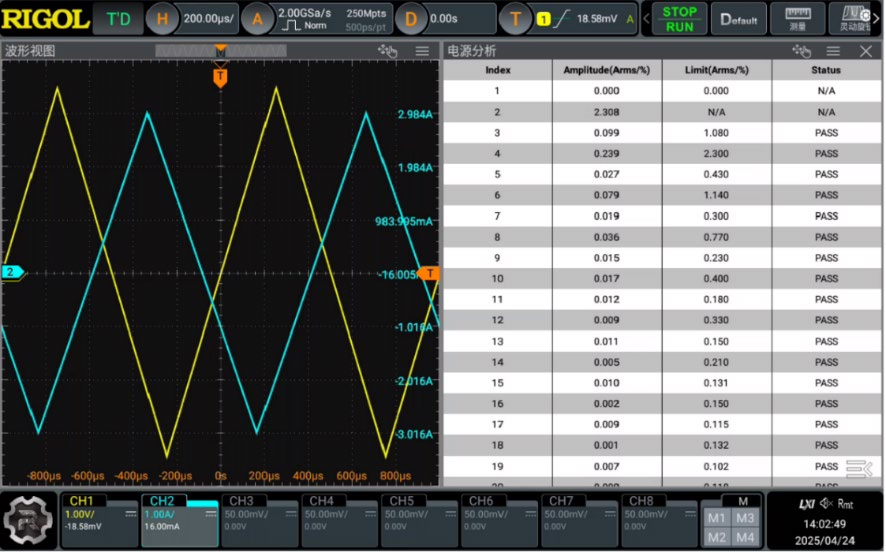Click the rising edge trigger slope icon

tap(561, 19)
